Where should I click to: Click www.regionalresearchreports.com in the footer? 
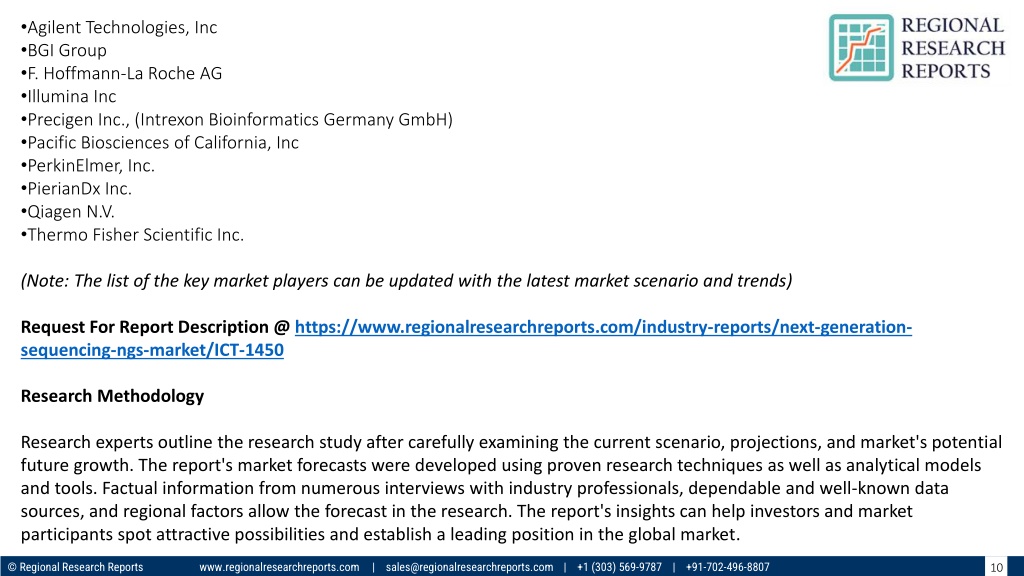click(x=279, y=567)
